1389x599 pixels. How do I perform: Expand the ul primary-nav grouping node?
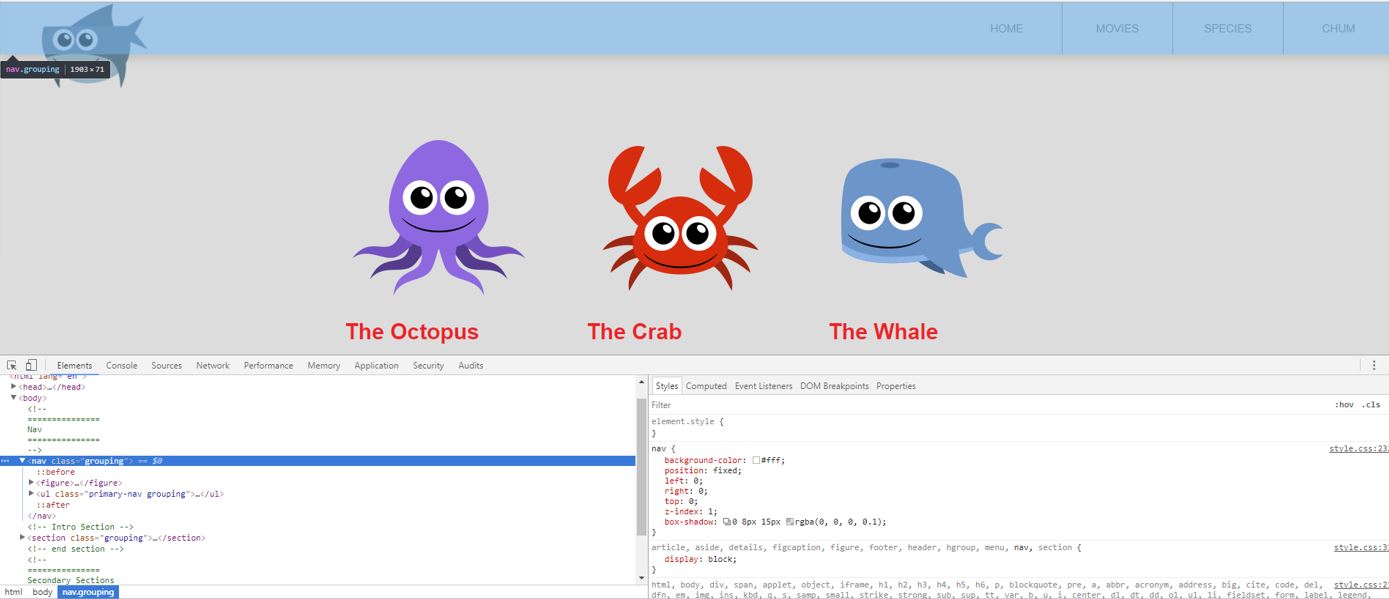[32, 494]
